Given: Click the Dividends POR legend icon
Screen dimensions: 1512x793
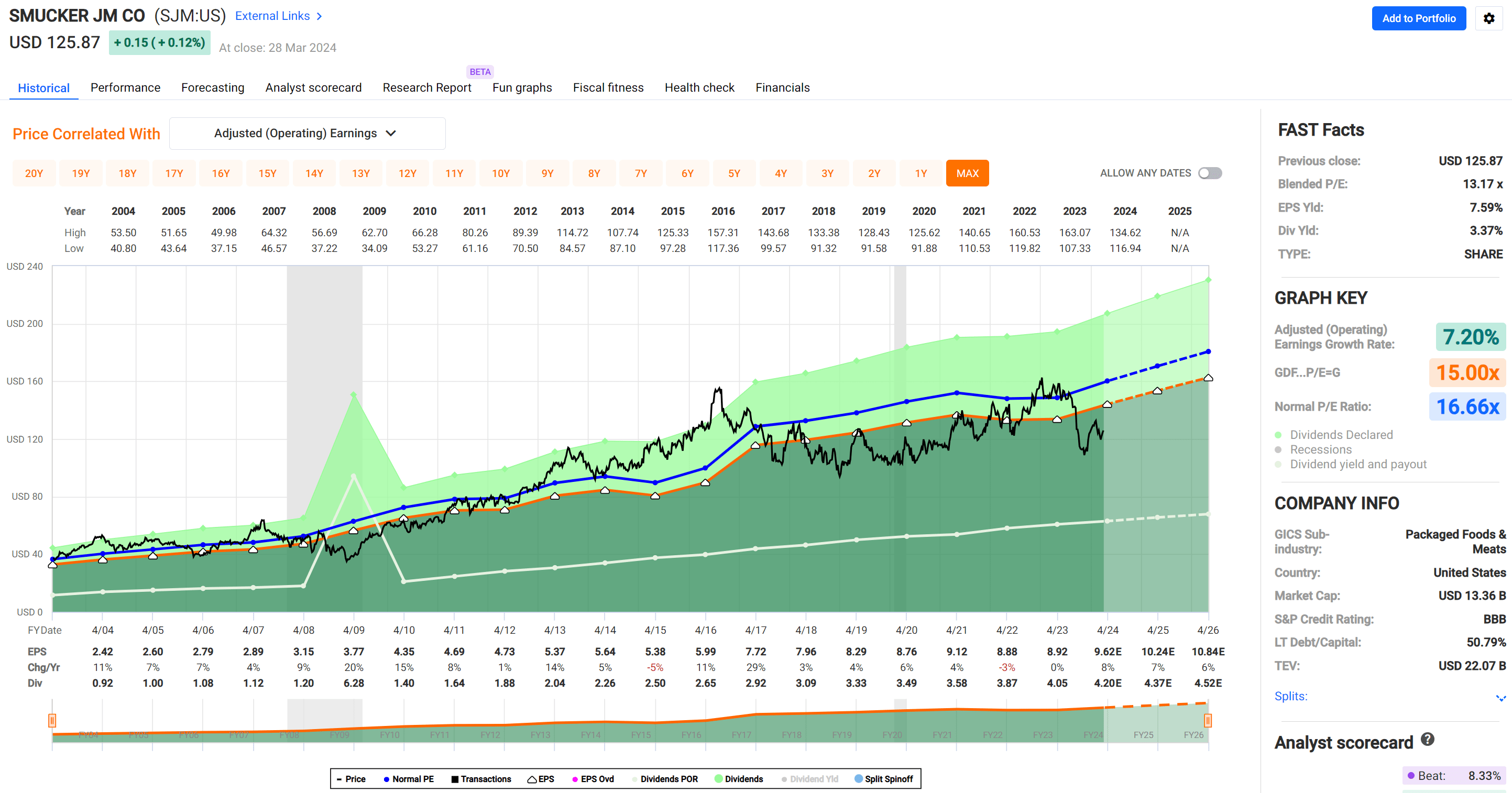Looking at the screenshot, I should coord(634,779).
